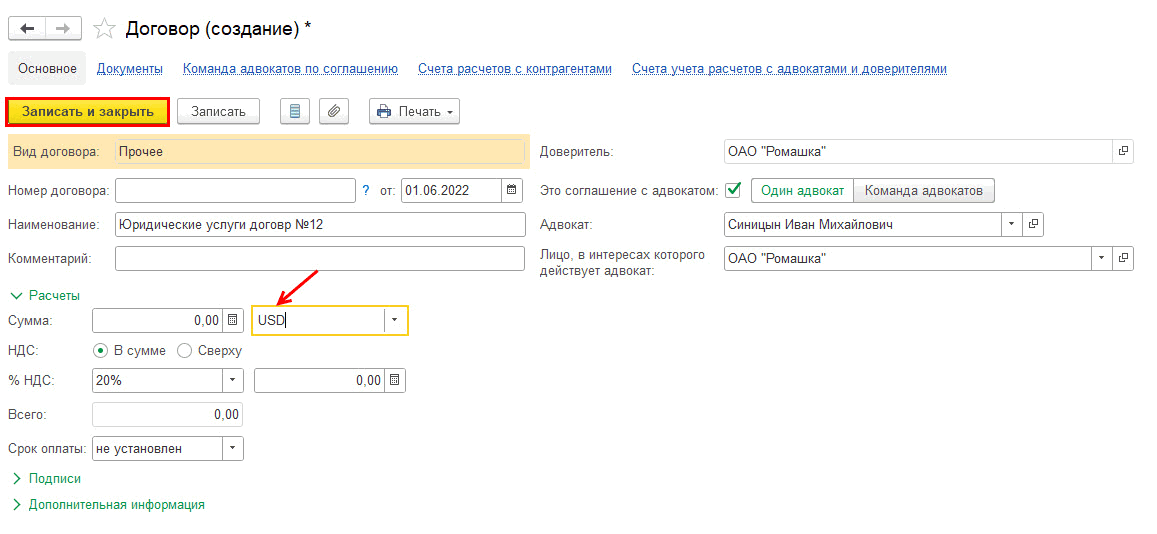Open the calculator for the НДС amount field
This screenshot has width=1157, height=534.
pyautogui.click(x=394, y=380)
